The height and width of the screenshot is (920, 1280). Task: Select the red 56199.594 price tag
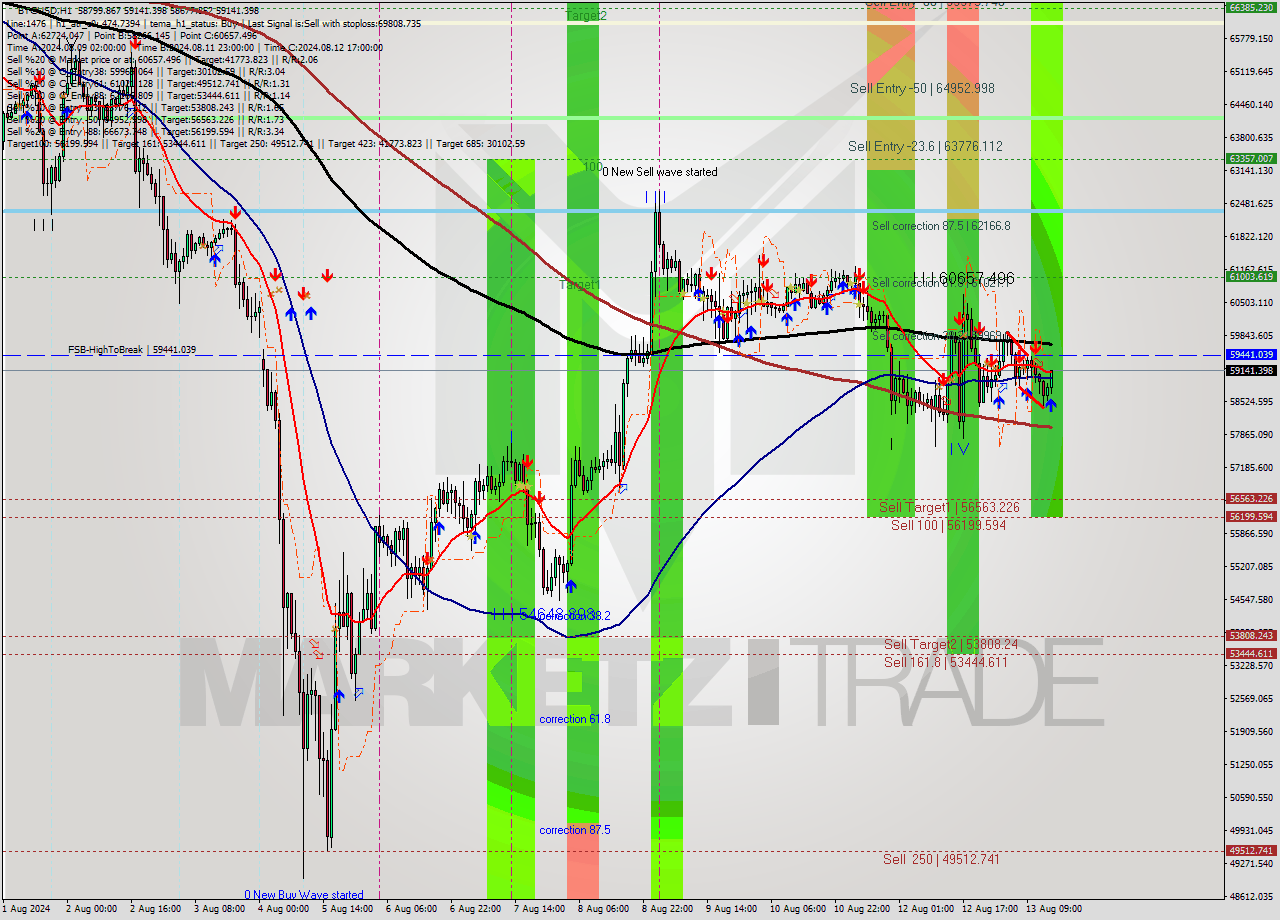(1250, 517)
